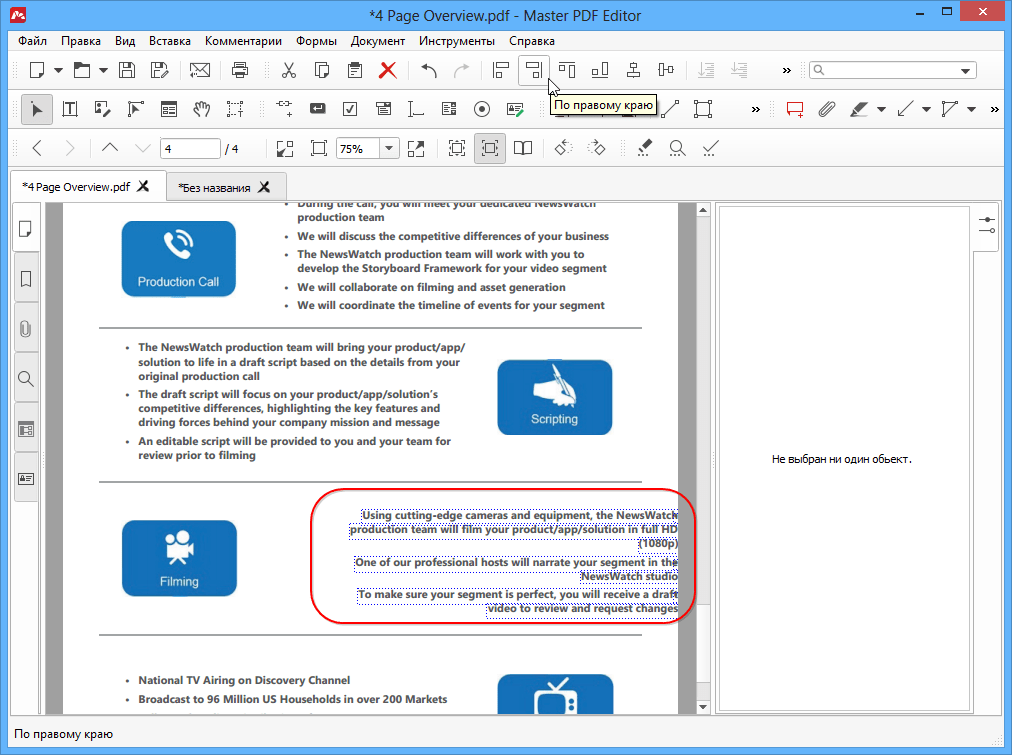Switch to the Без названия tab
Image resolution: width=1012 pixels, height=755 pixels.
point(214,187)
